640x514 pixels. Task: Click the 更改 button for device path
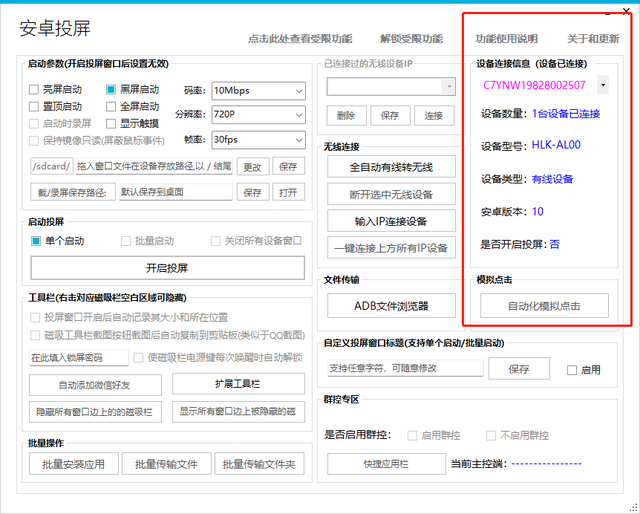click(x=253, y=167)
